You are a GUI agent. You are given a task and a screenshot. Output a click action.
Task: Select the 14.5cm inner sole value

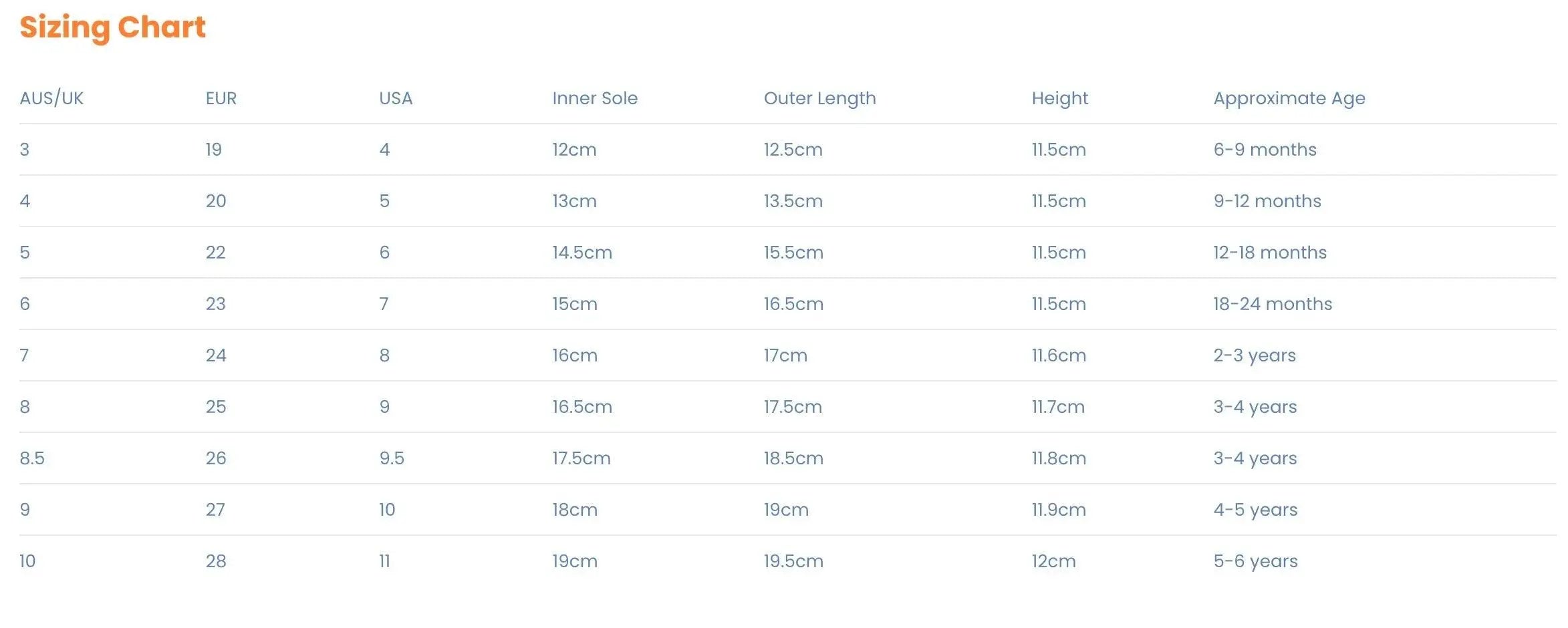[x=581, y=253]
